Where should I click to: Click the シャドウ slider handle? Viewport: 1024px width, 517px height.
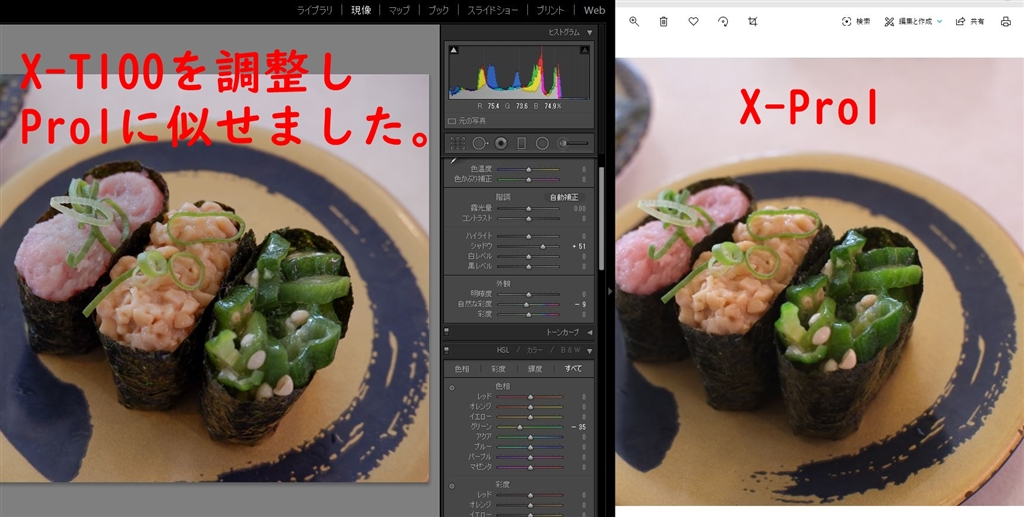coord(543,246)
